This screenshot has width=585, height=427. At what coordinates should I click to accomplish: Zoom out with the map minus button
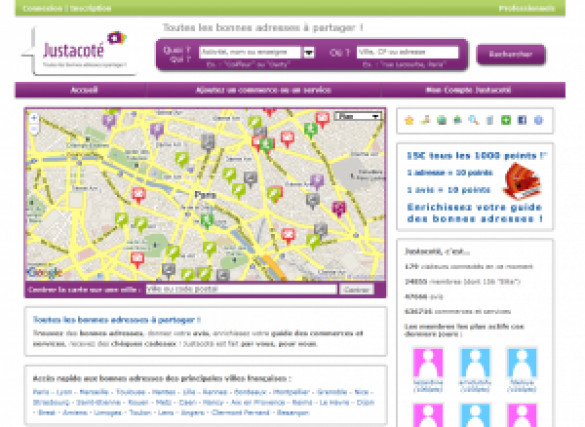(x=34, y=129)
